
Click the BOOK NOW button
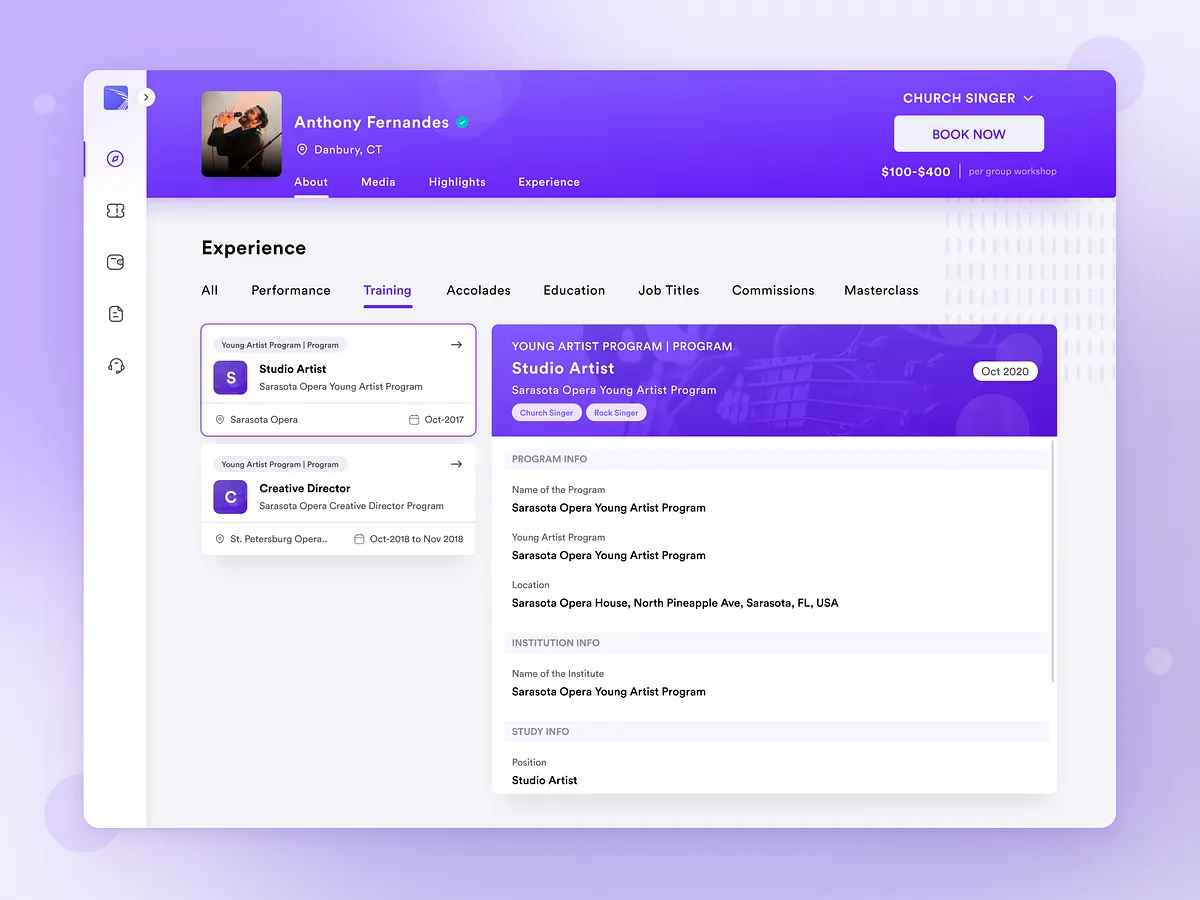(x=968, y=133)
